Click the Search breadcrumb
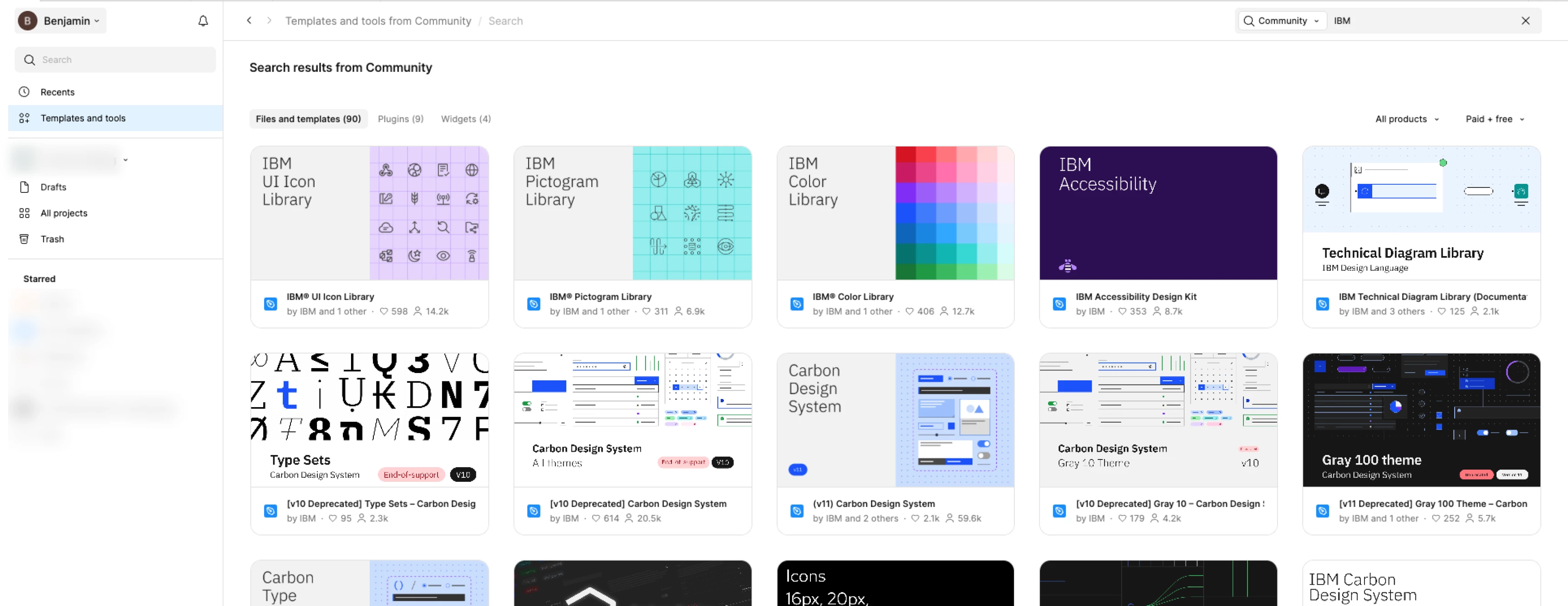 505,20
